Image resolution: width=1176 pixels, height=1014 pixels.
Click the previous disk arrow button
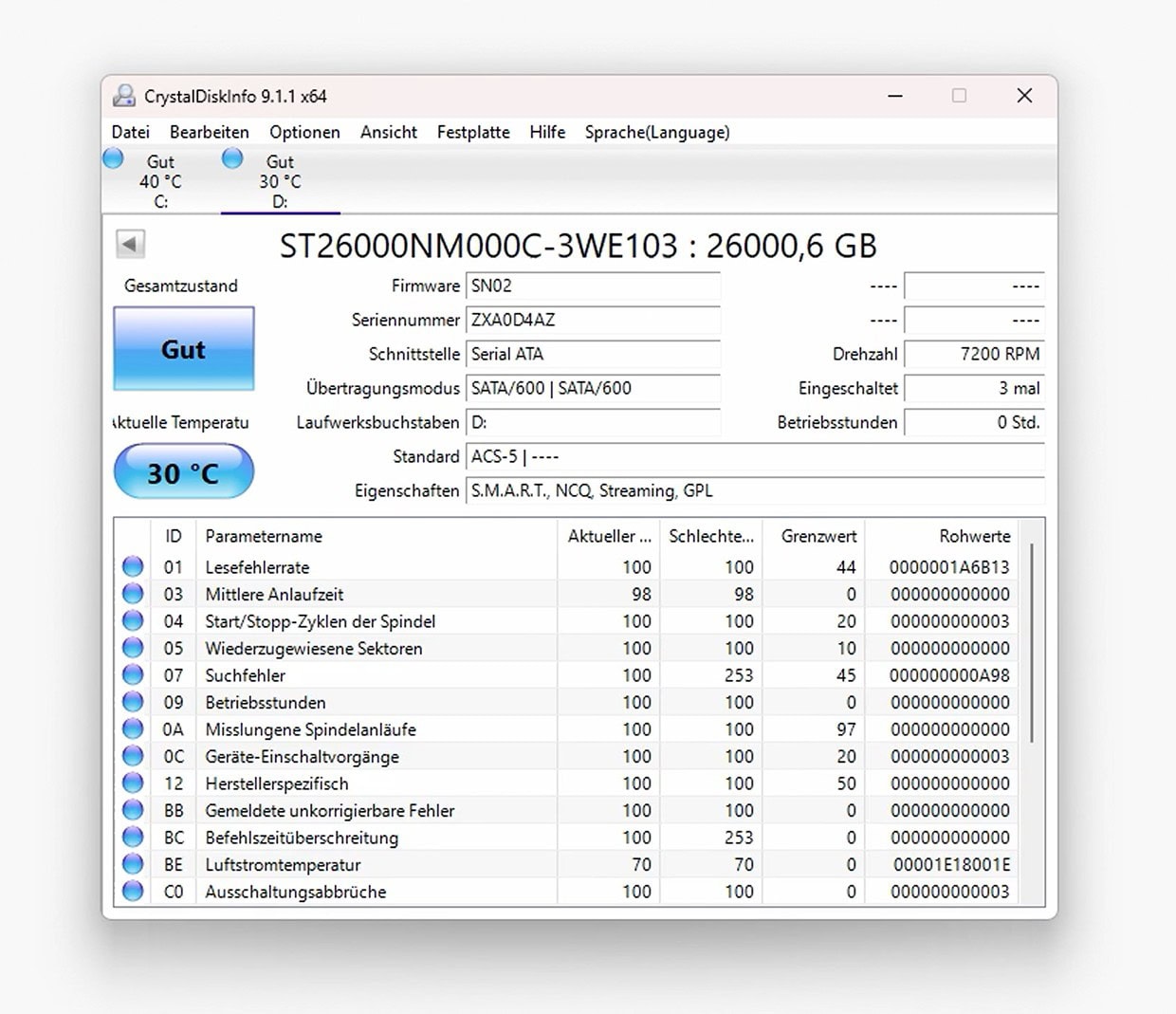tap(130, 244)
